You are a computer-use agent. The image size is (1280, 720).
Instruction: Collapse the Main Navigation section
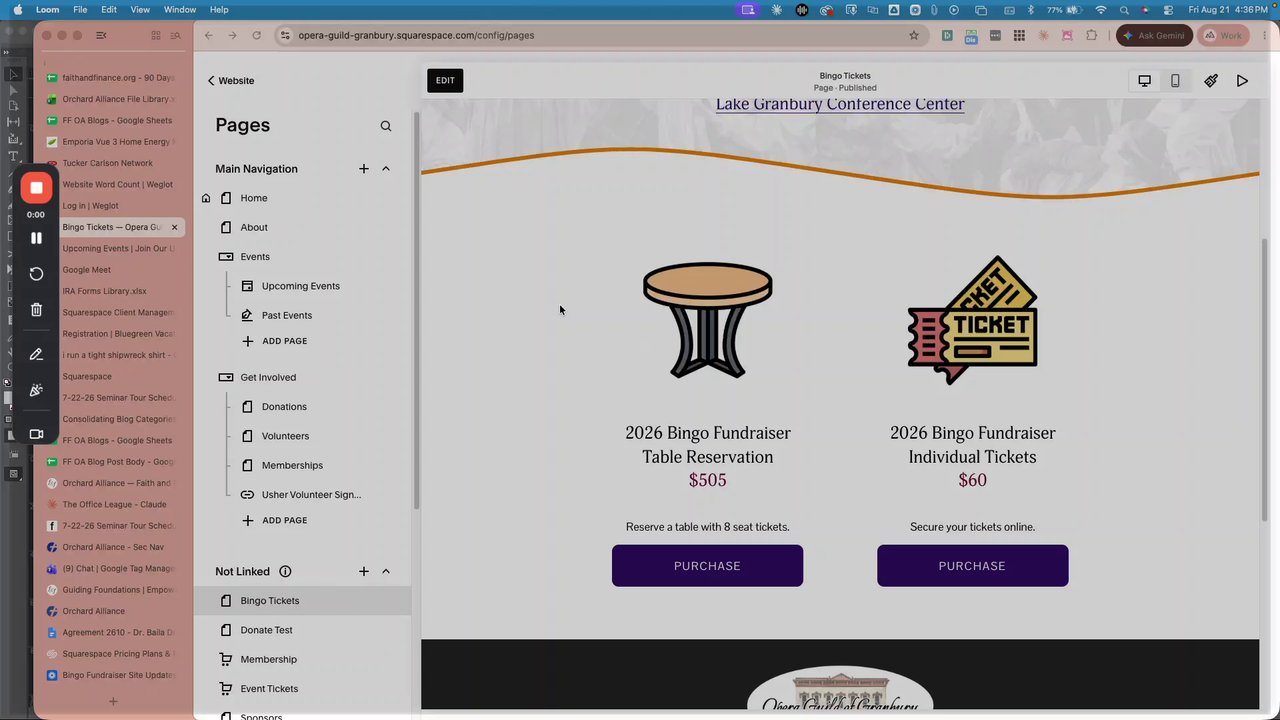pyautogui.click(x=386, y=169)
